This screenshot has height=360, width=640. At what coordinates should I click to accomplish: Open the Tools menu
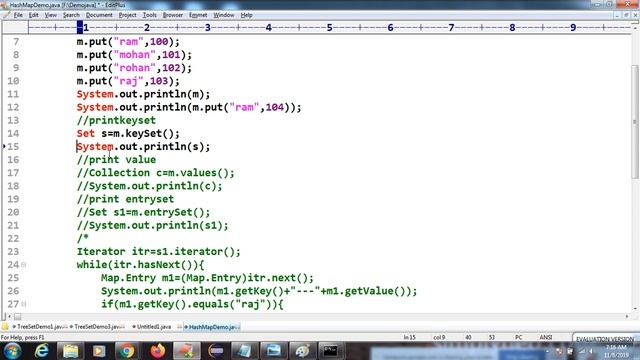[x=149, y=15]
